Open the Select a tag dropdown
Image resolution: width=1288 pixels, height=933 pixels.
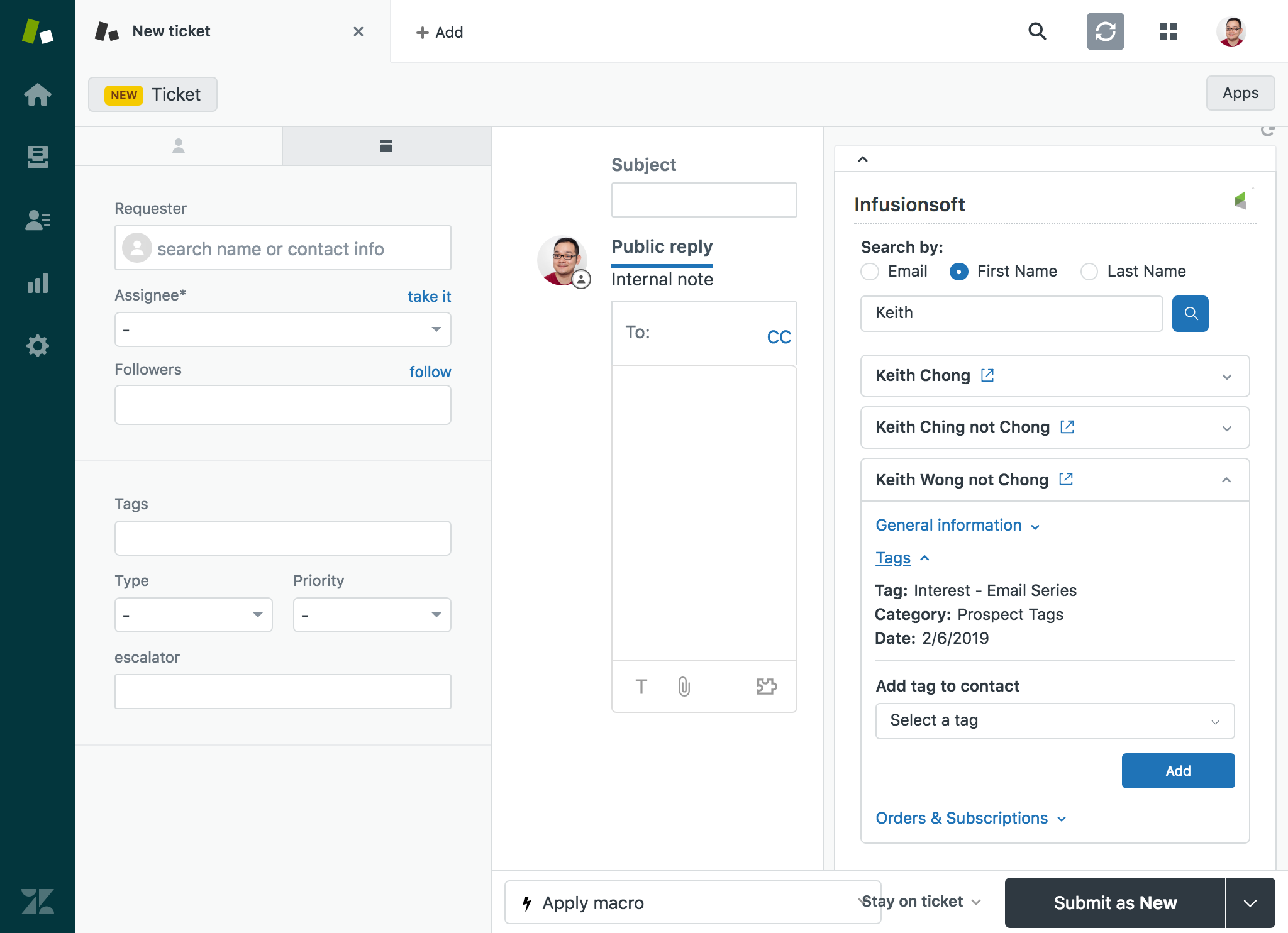click(1055, 720)
